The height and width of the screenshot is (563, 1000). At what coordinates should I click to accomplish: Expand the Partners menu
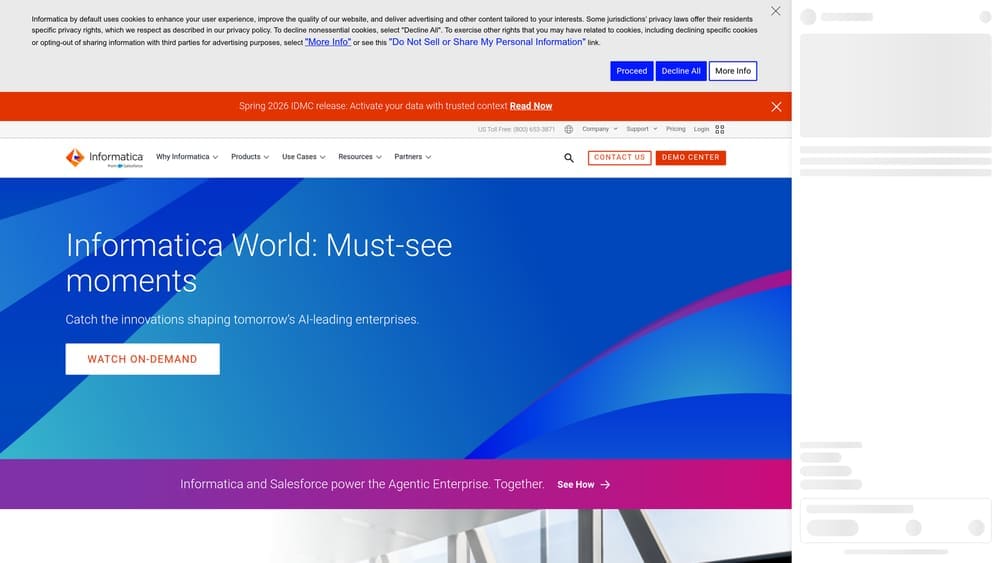click(413, 157)
